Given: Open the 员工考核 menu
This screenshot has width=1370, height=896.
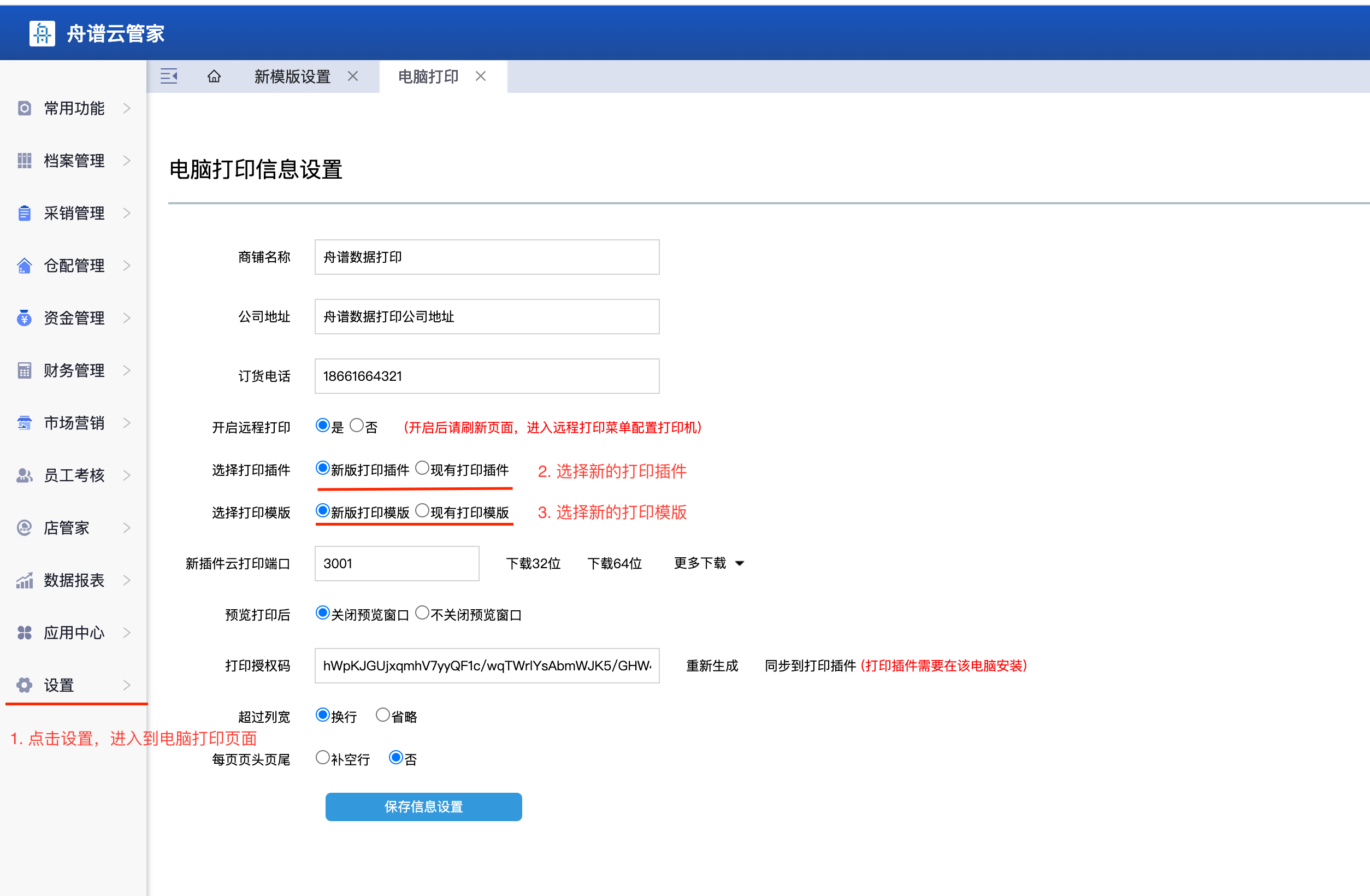Looking at the screenshot, I should point(74,475).
